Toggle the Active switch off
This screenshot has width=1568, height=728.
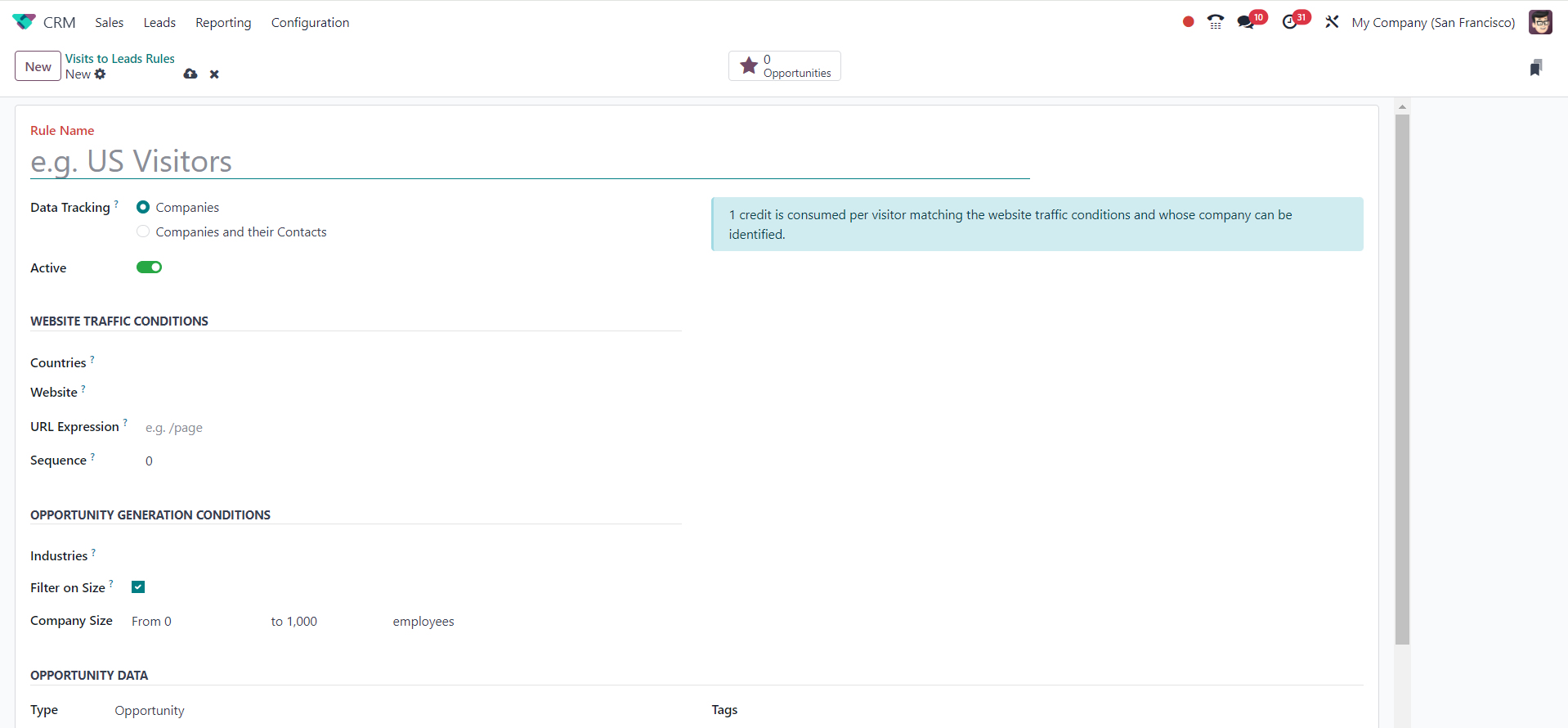[149, 267]
